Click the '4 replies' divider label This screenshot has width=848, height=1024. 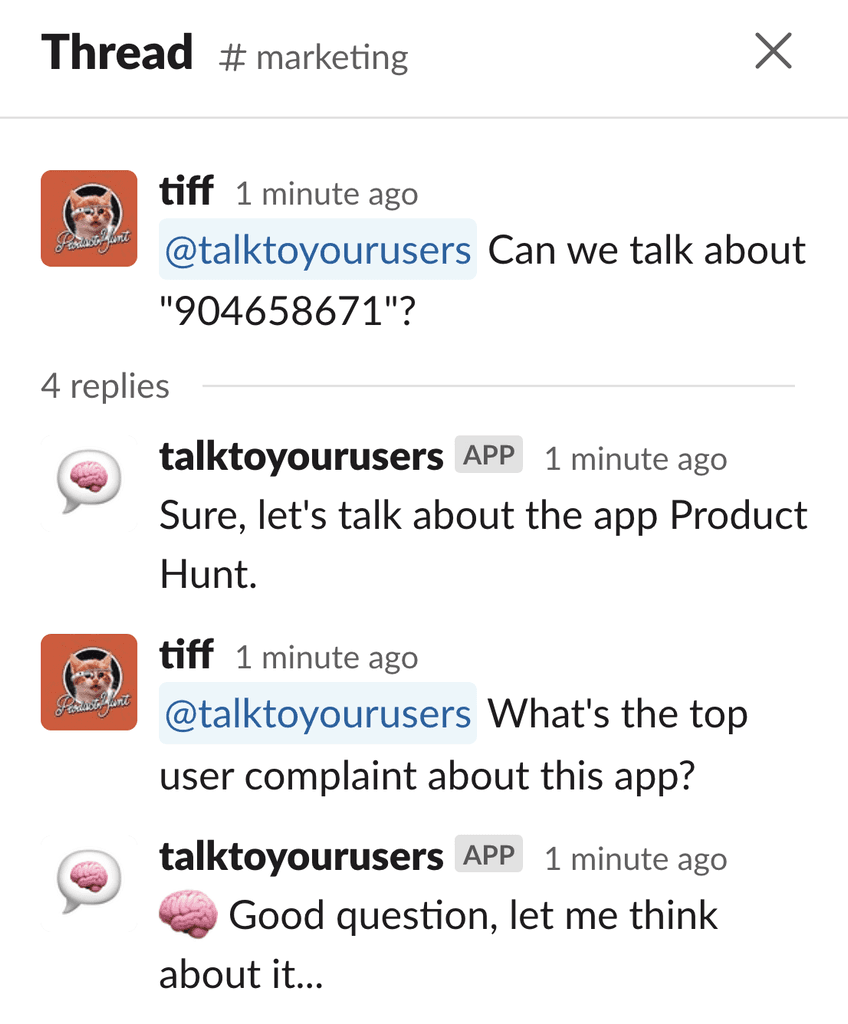click(x=105, y=386)
